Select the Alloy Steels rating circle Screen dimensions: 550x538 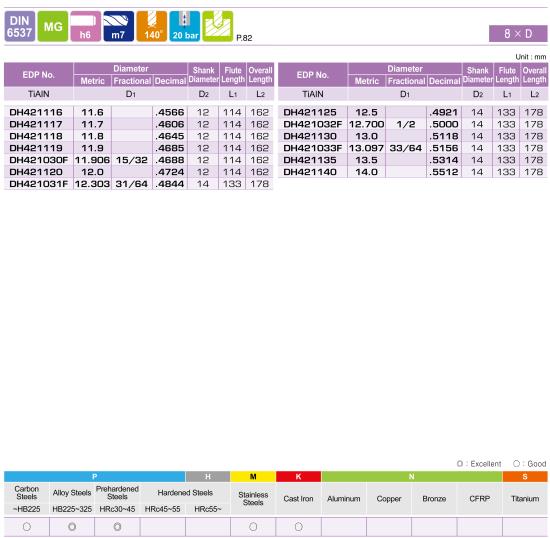(72, 526)
